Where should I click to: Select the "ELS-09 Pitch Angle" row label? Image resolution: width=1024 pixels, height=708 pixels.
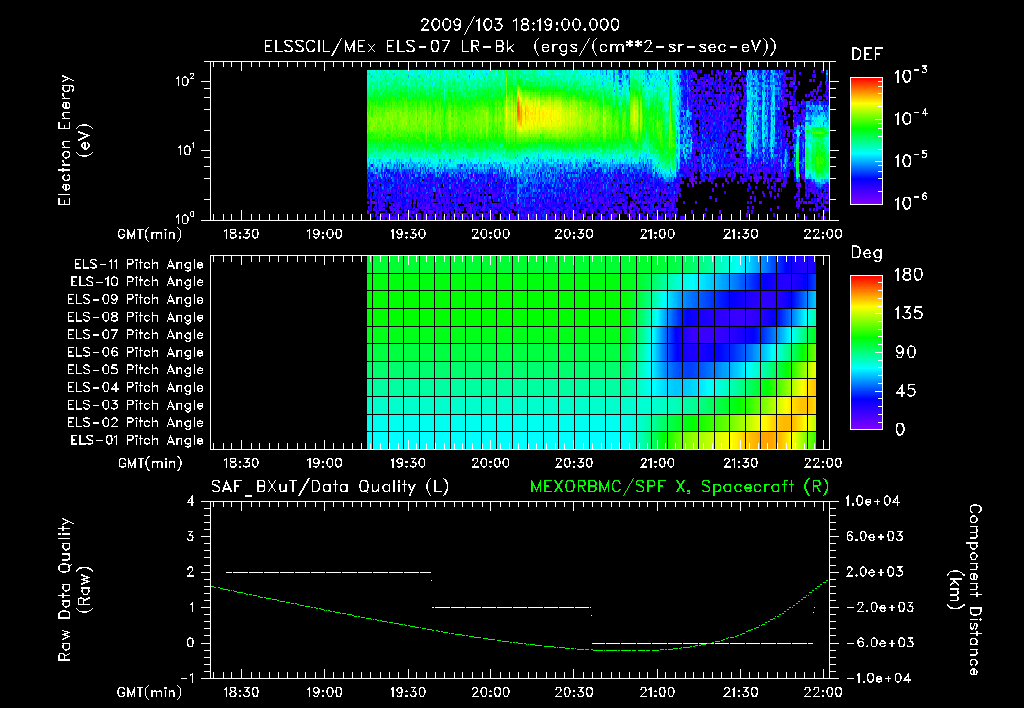pyautogui.click(x=136, y=300)
